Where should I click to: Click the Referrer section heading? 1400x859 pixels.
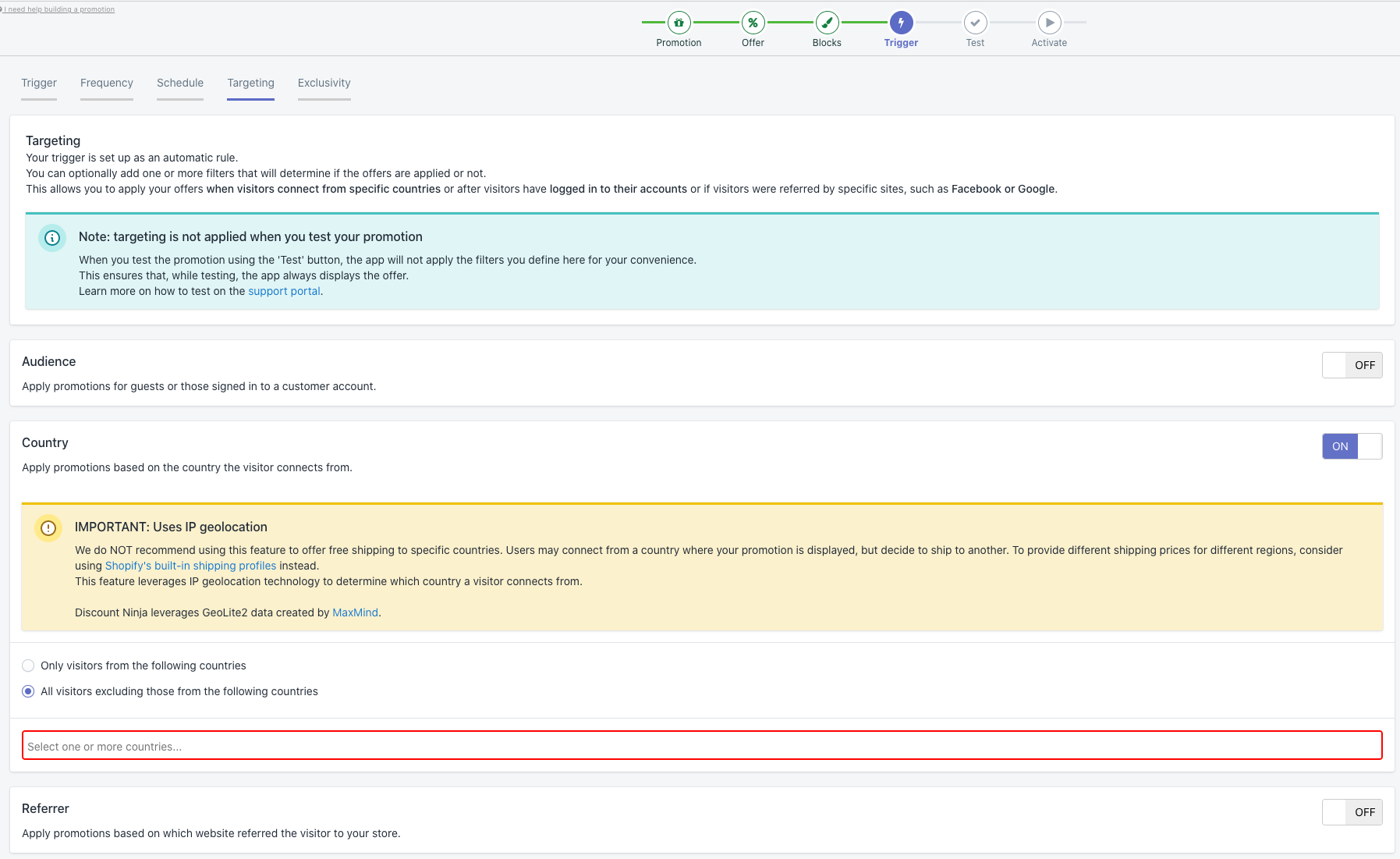(45, 808)
